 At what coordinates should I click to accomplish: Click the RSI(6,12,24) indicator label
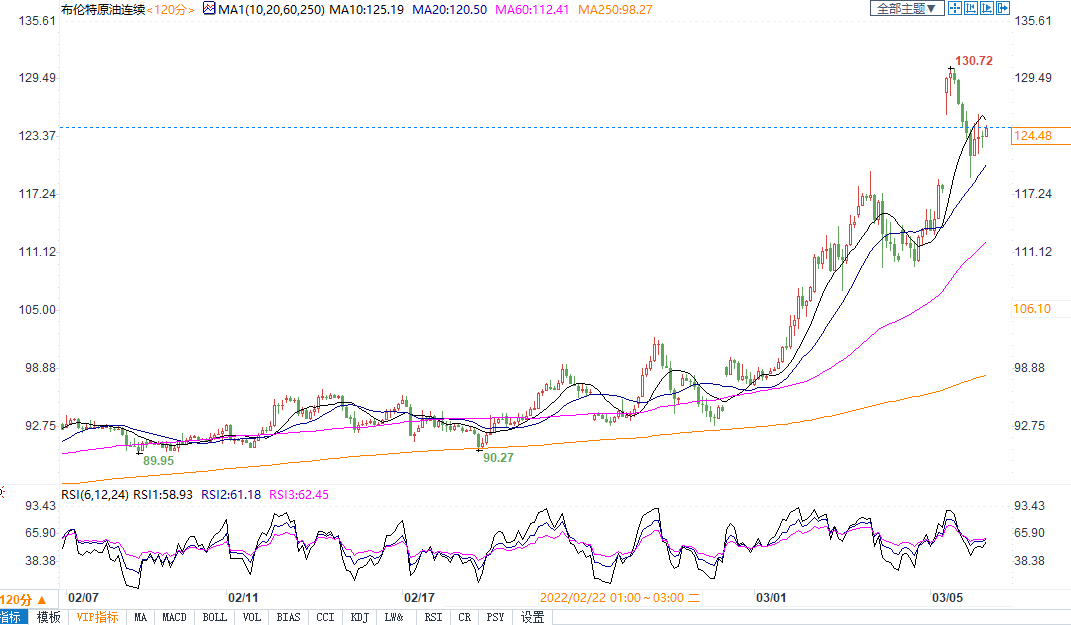point(95,494)
